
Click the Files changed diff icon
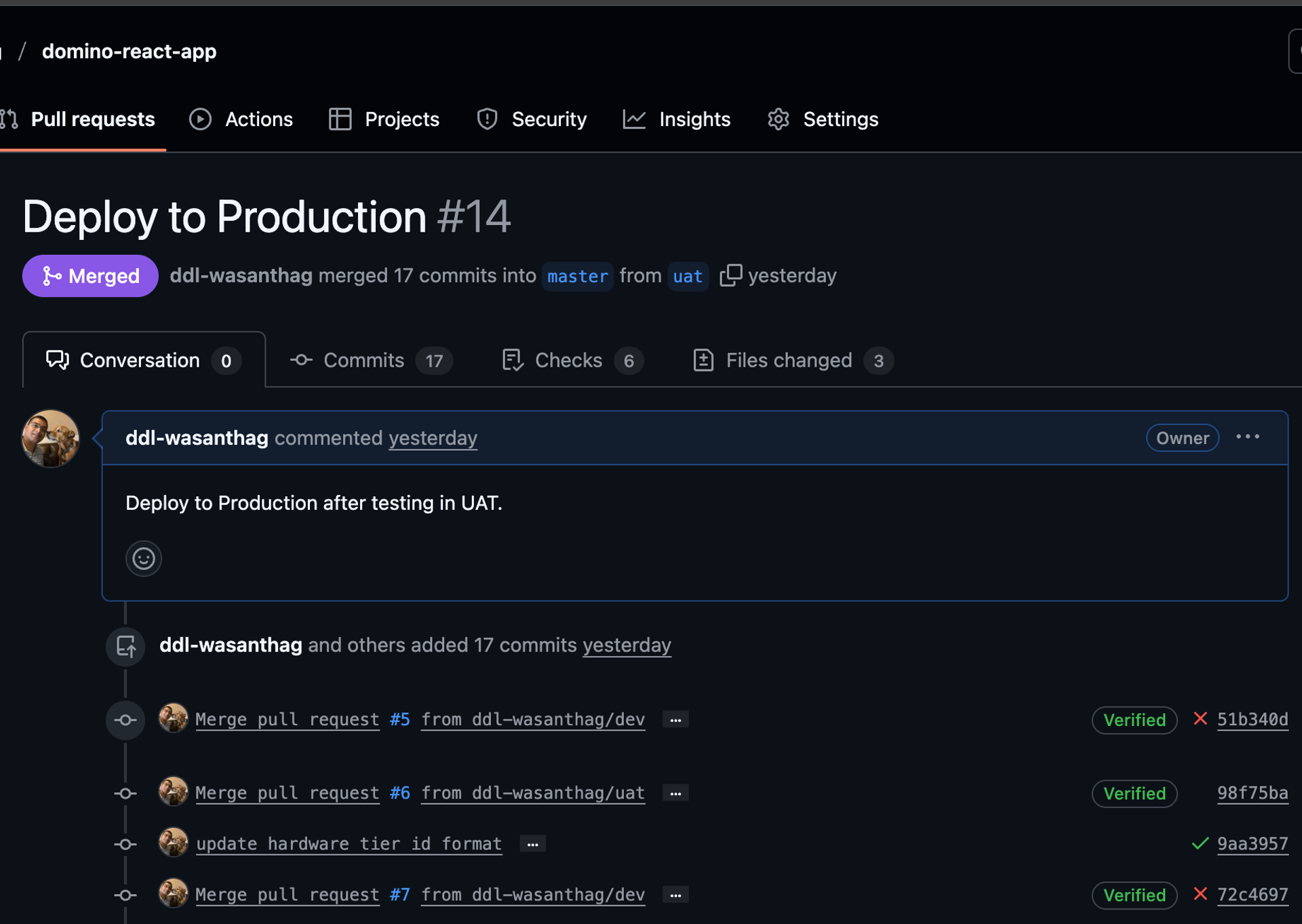703,360
